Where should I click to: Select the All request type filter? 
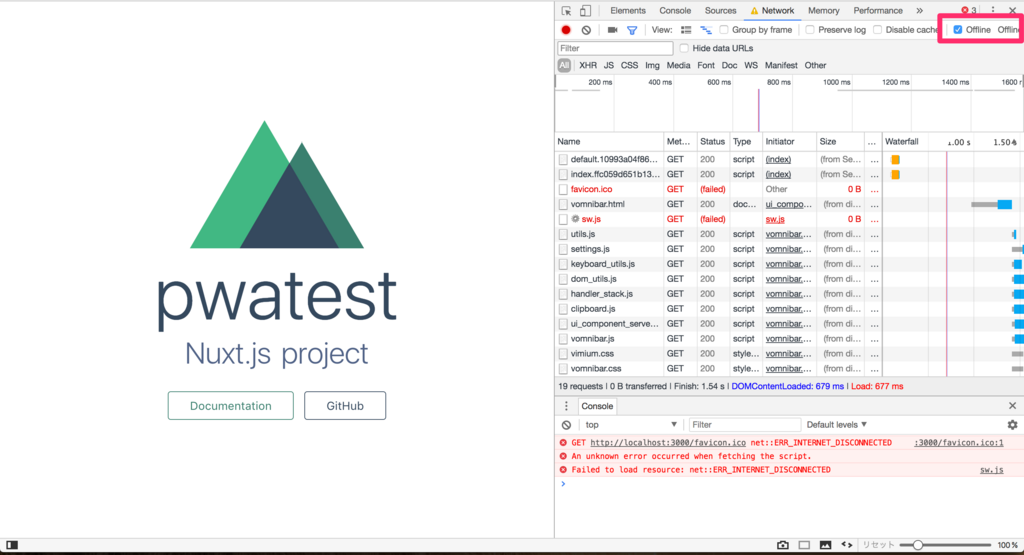(x=564, y=65)
